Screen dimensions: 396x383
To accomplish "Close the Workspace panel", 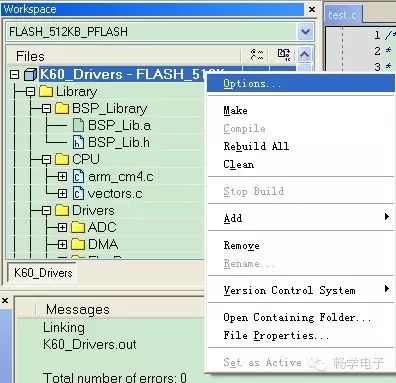I will pos(312,9).
